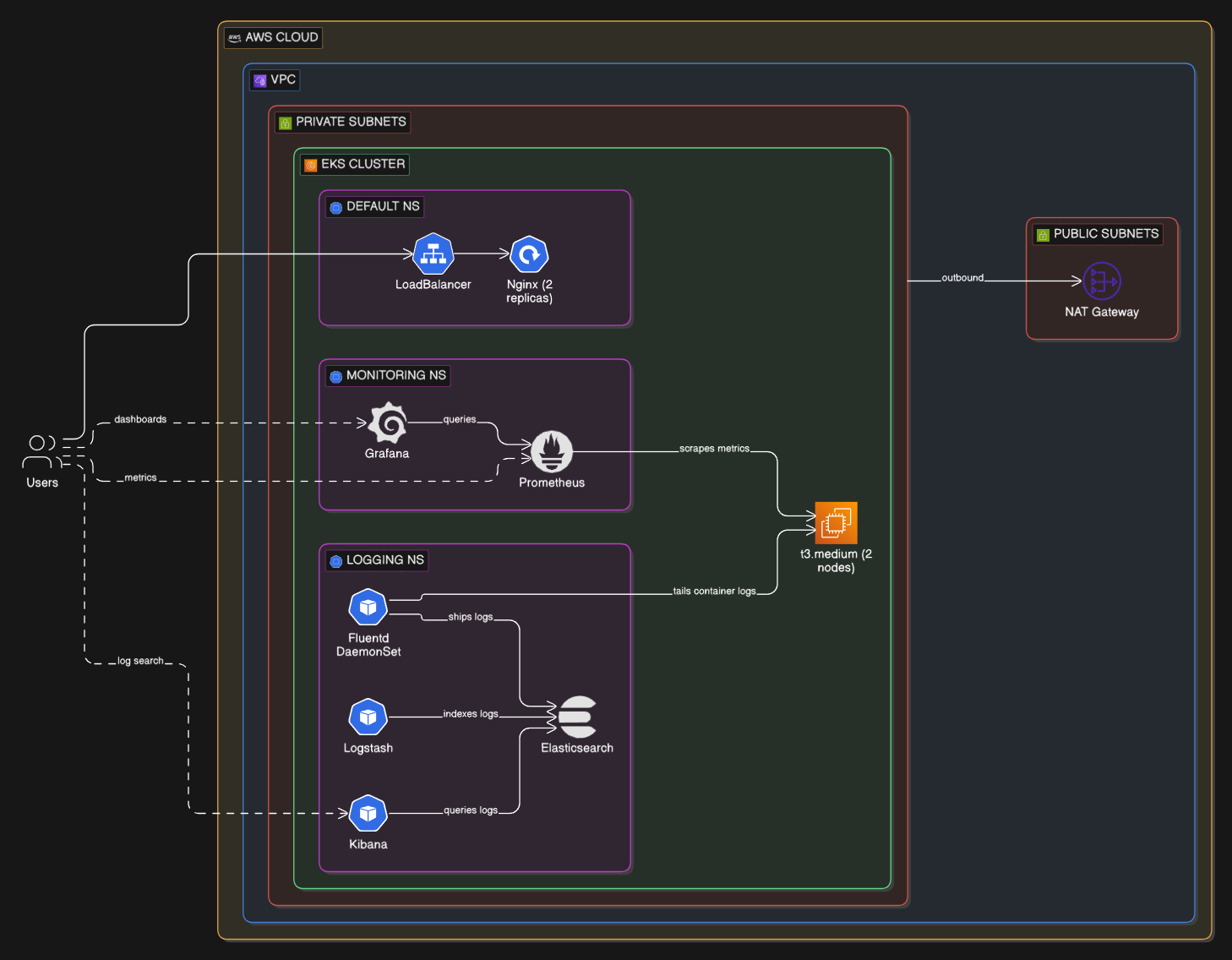Select the PUBLIC SUBNETS label

click(1098, 234)
